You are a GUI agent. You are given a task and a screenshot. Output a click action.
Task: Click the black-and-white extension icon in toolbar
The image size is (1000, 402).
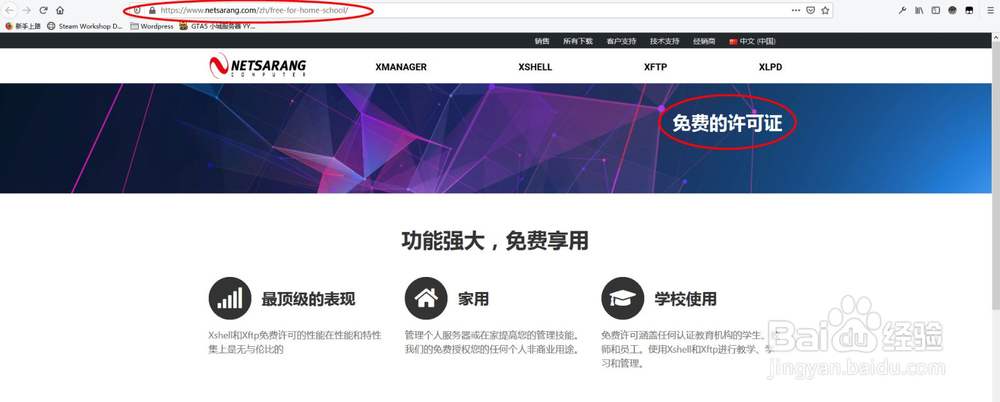pos(968,10)
